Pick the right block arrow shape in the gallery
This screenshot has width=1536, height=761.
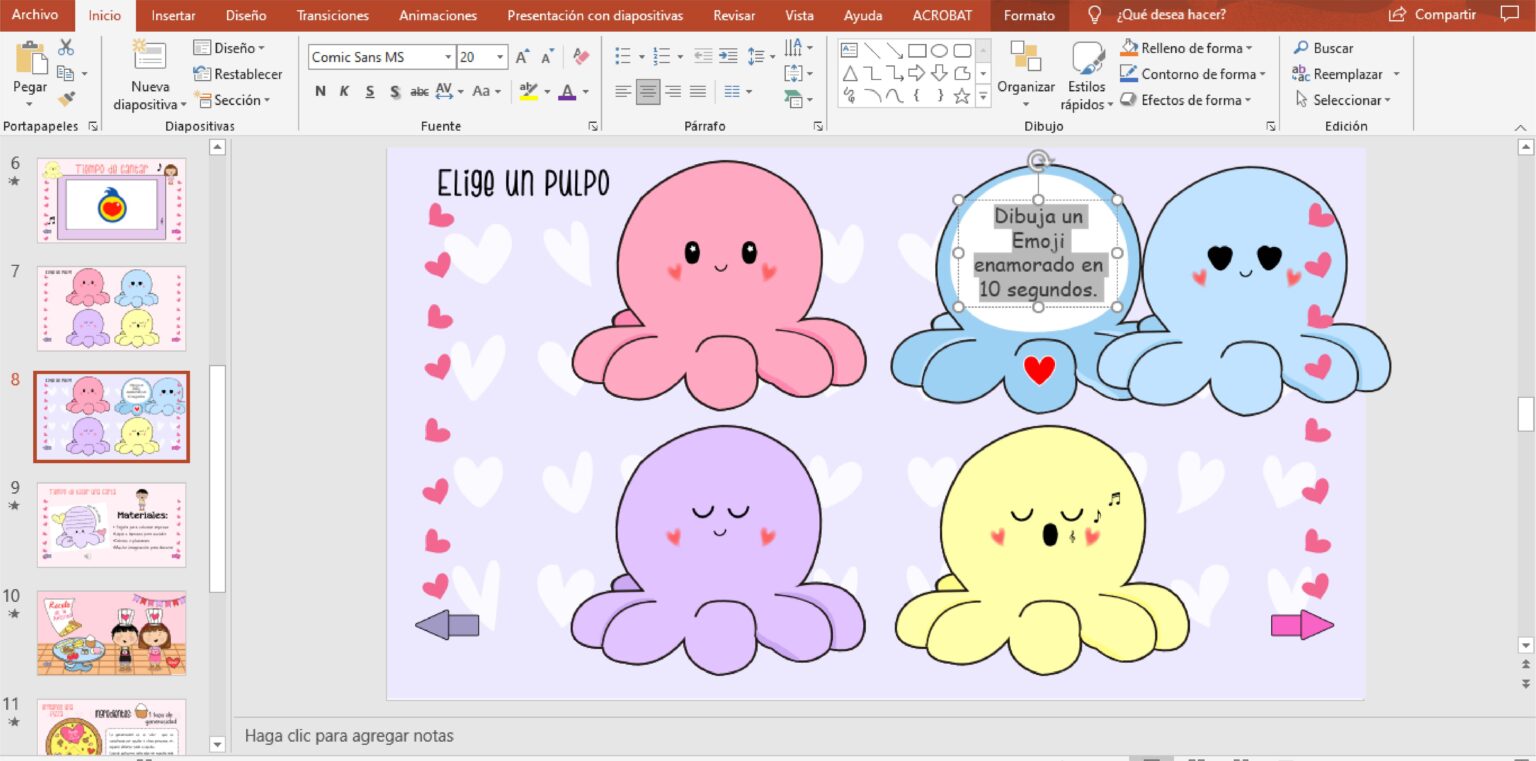pos(916,73)
